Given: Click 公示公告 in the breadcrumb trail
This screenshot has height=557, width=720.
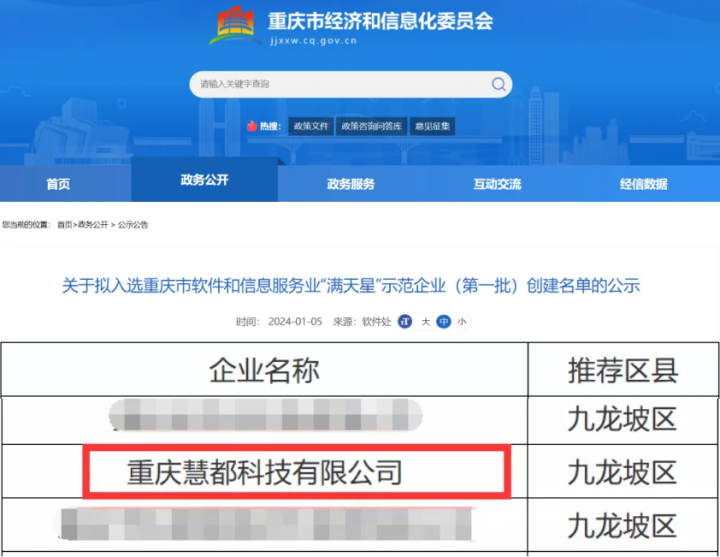Looking at the screenshot, I should [x=133, y=225].
